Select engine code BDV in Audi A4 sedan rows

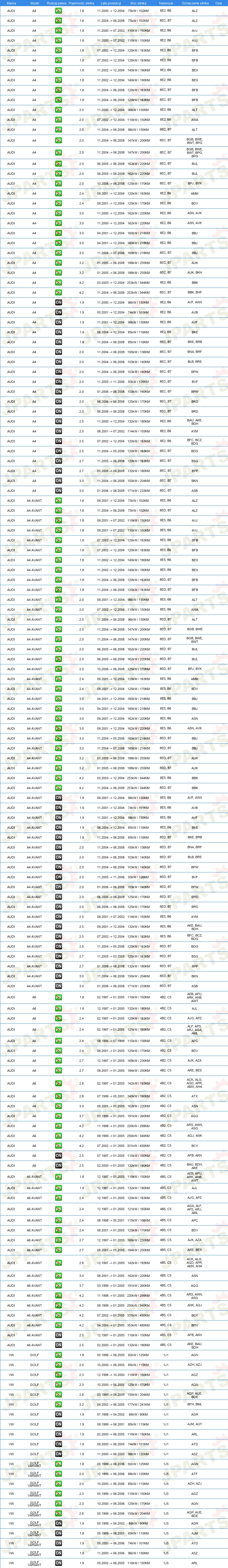tap(195, 203)
